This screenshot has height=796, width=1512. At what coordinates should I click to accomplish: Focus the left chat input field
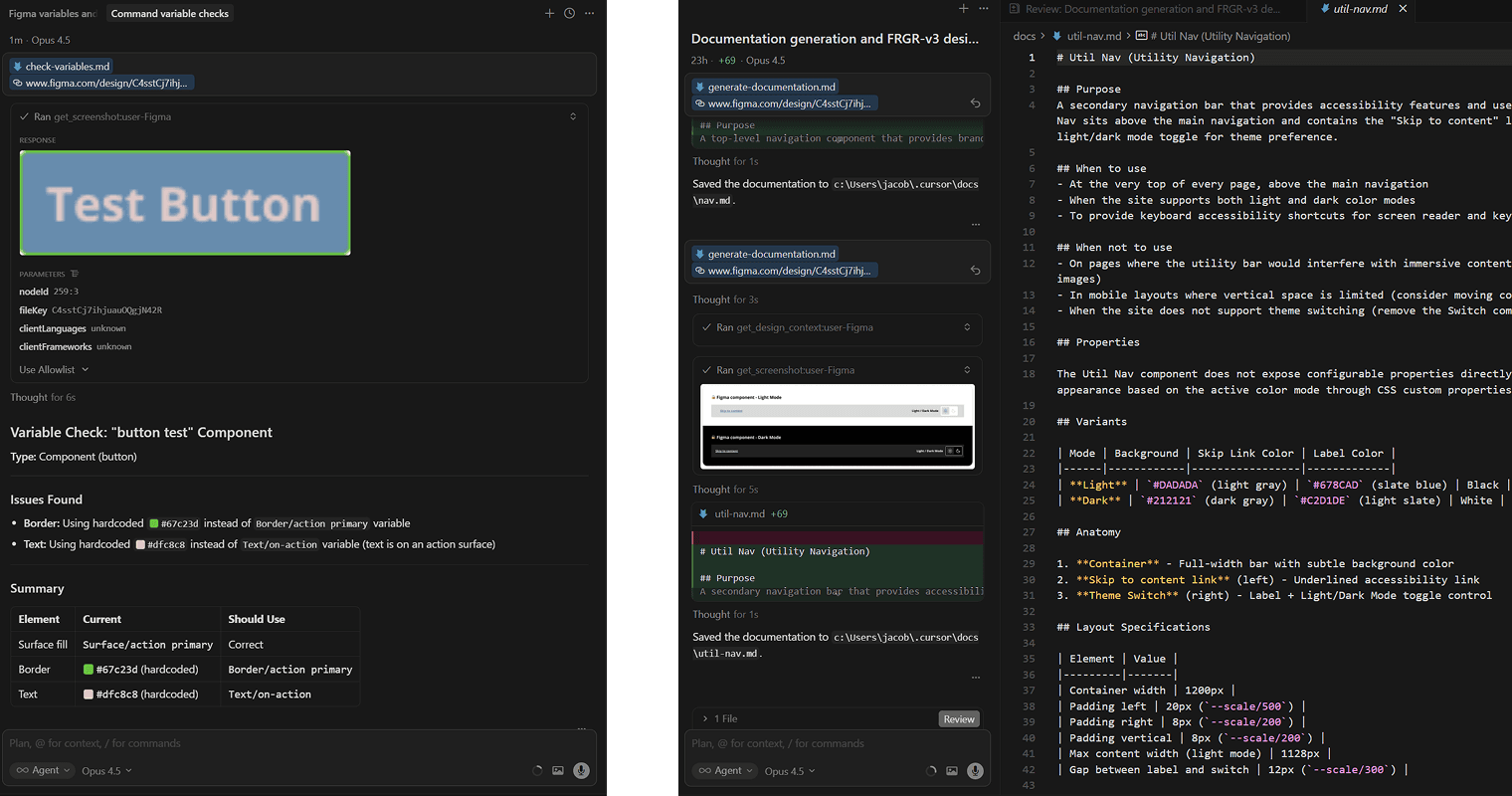click(298, 743)
